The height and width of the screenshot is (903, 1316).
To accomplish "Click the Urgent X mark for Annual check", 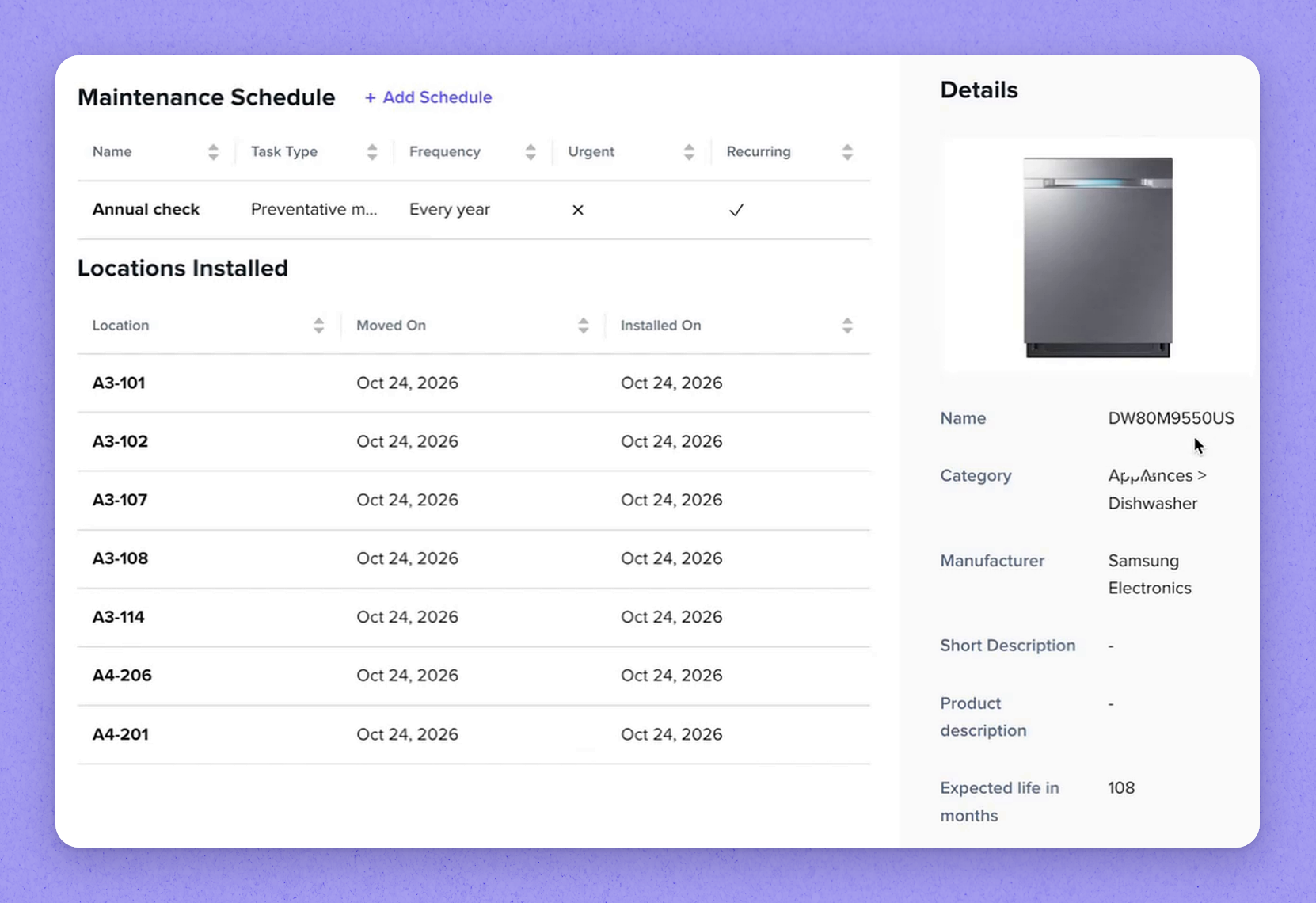I will 578,210.
